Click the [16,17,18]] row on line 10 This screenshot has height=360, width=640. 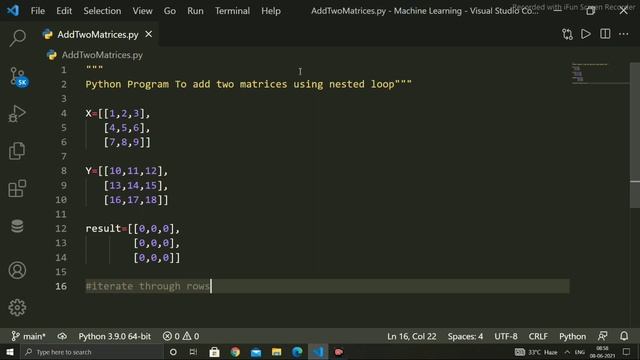[x=136, y=200]
